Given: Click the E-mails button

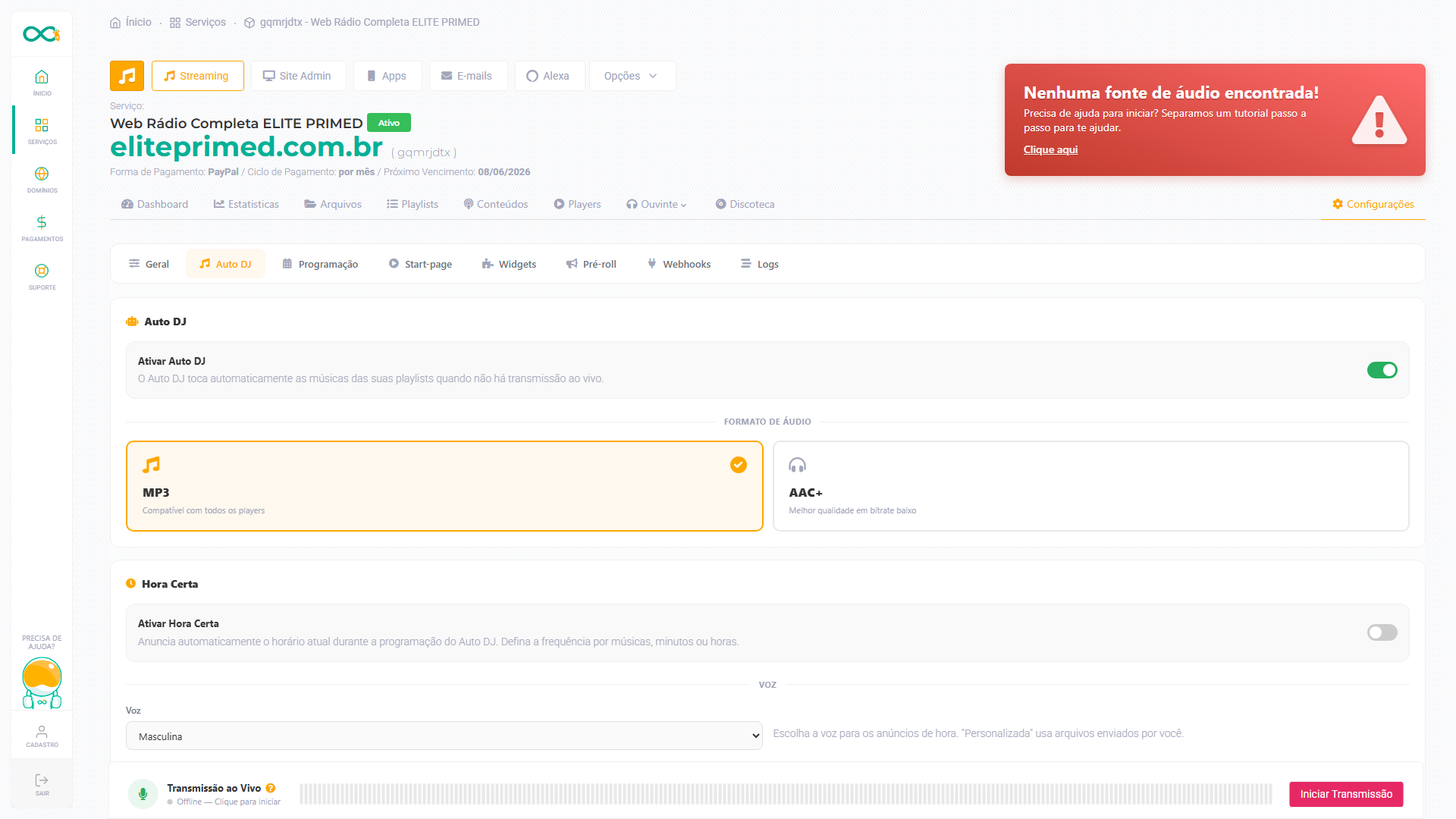Looking at the screenshot, I should (467, 76).
